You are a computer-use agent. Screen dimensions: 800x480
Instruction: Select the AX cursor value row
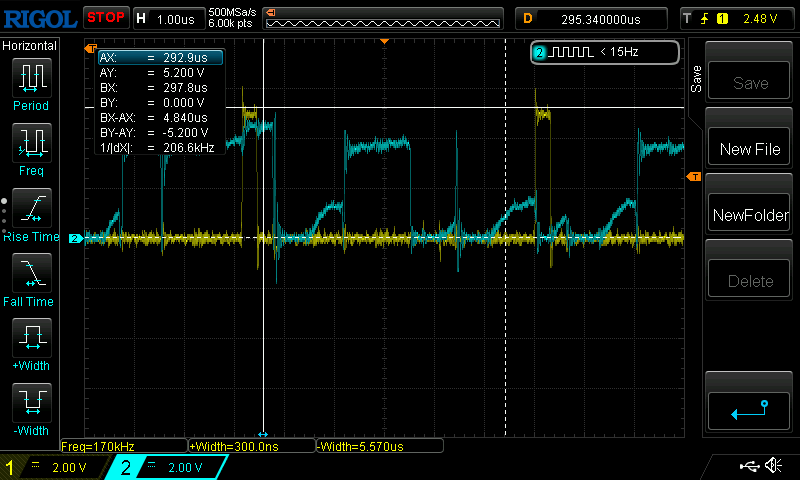click(160, 58)
